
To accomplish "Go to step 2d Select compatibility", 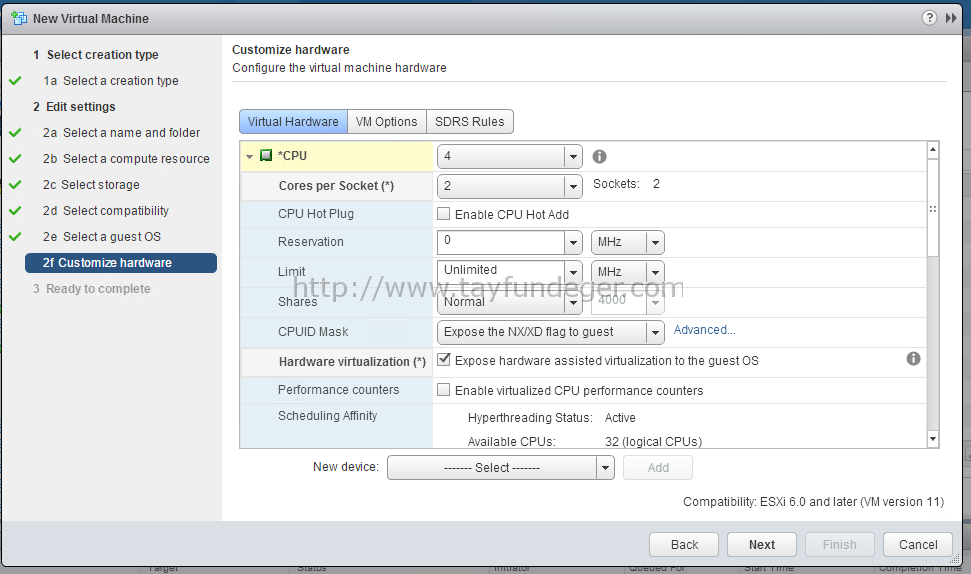I will point(106,211).
